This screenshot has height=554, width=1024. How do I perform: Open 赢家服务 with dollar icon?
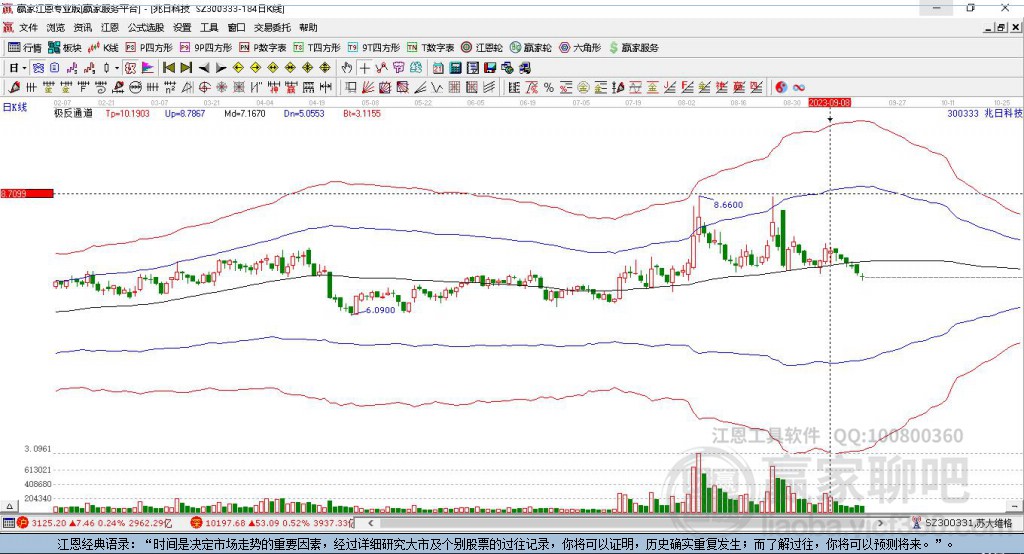(633, 48)
